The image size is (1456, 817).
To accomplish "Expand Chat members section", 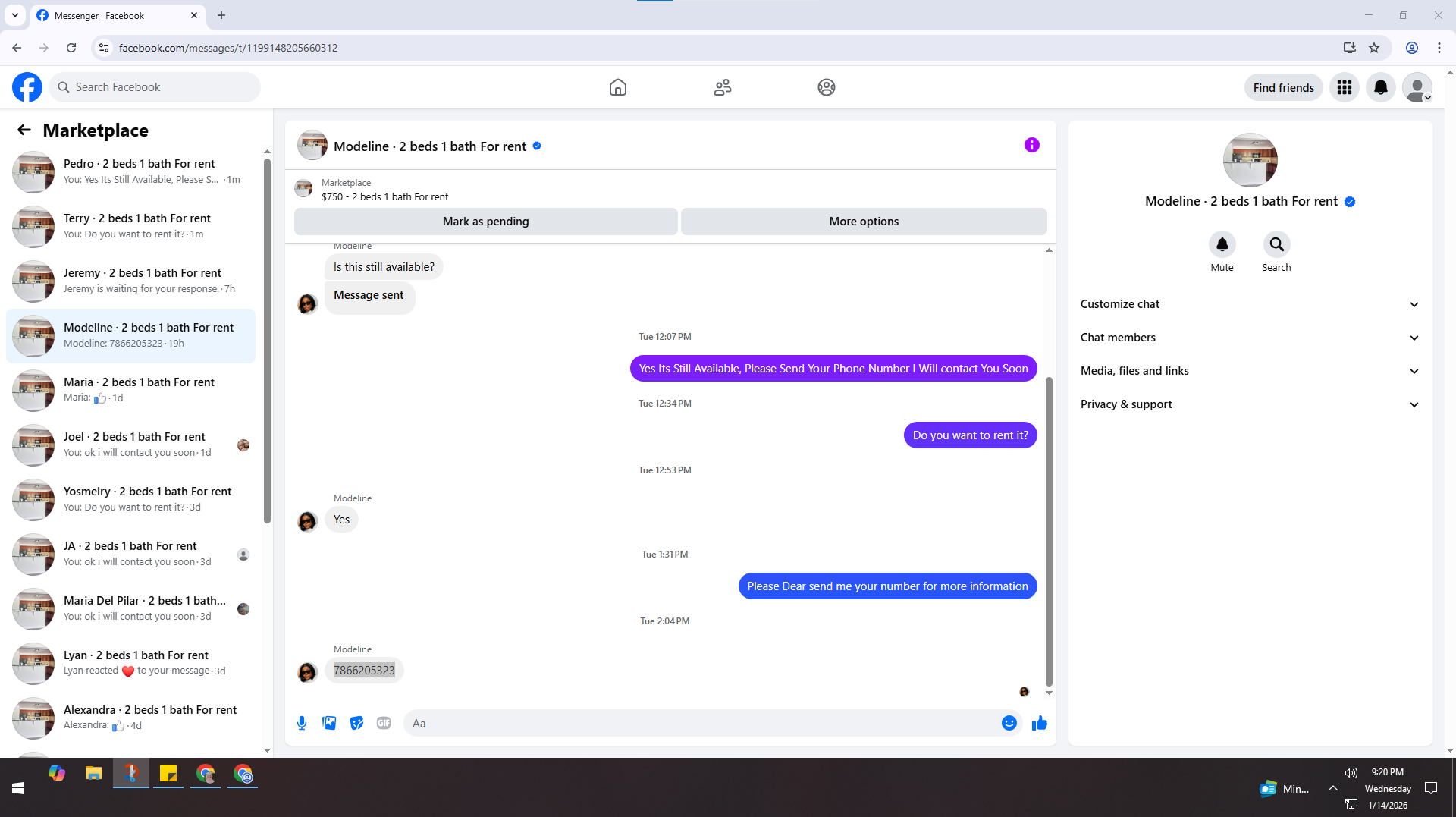I will (x=1250, y=338).
